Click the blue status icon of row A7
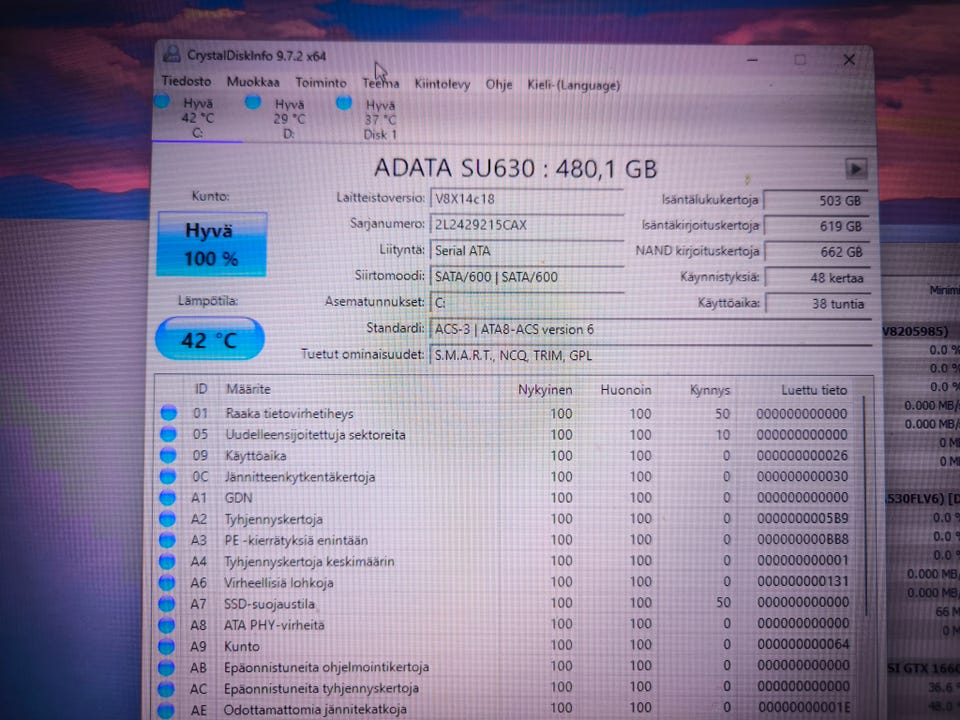 166,604
